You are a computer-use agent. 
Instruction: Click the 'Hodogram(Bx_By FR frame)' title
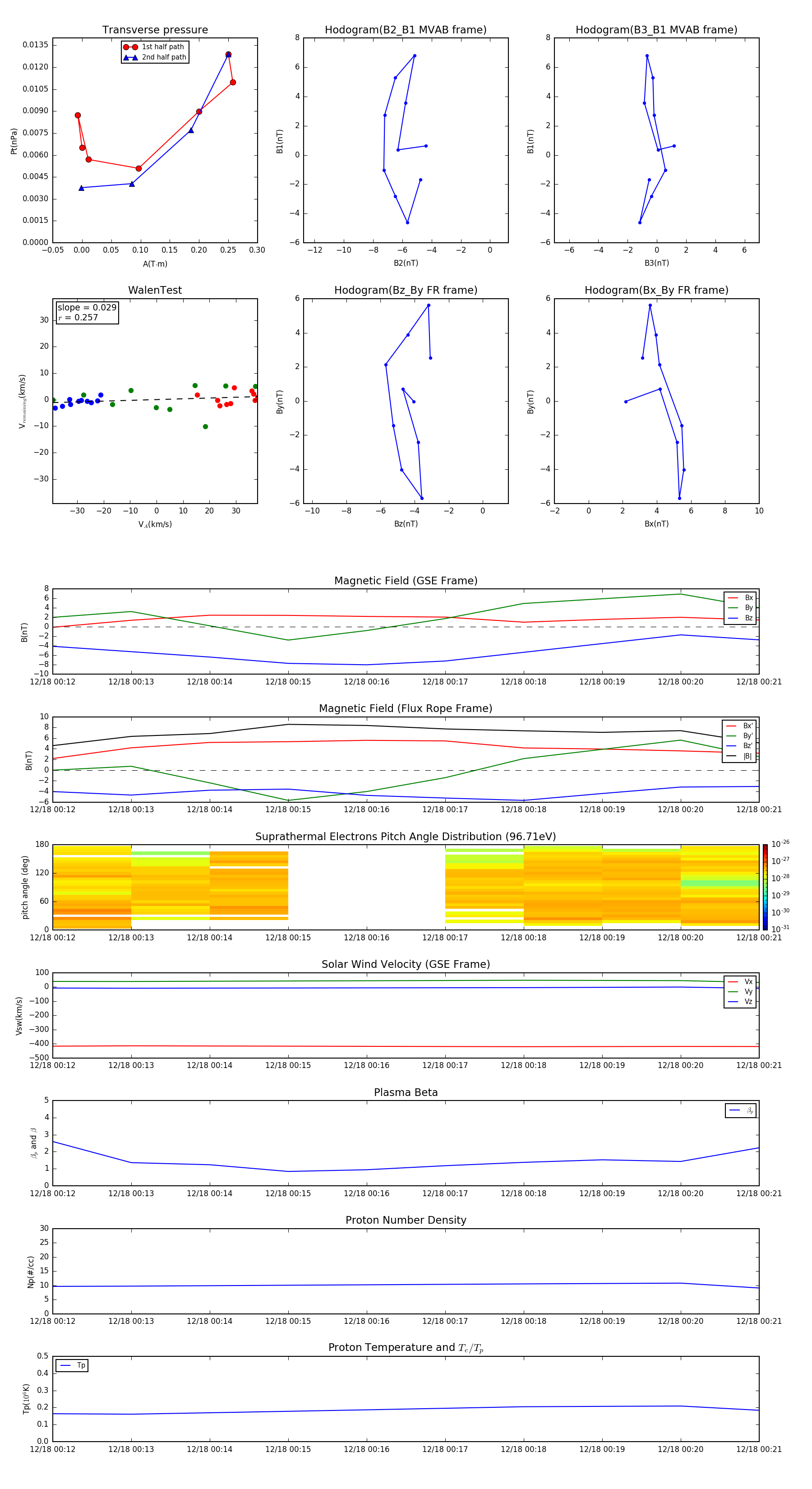(656, 290)
